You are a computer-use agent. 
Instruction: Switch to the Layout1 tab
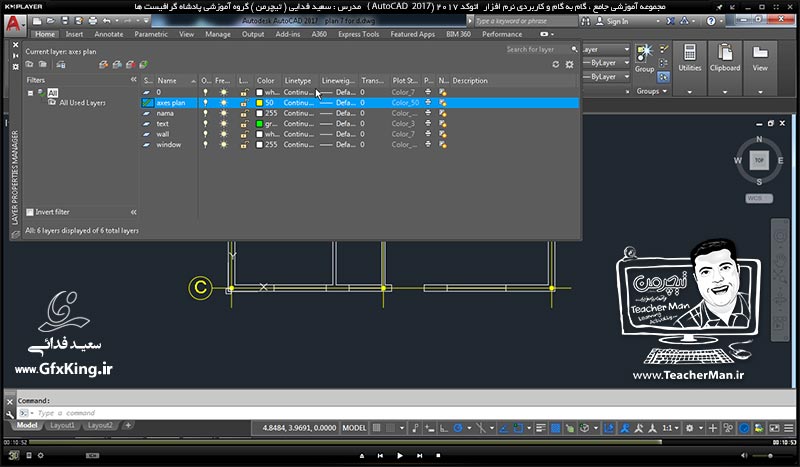[62, 425]
